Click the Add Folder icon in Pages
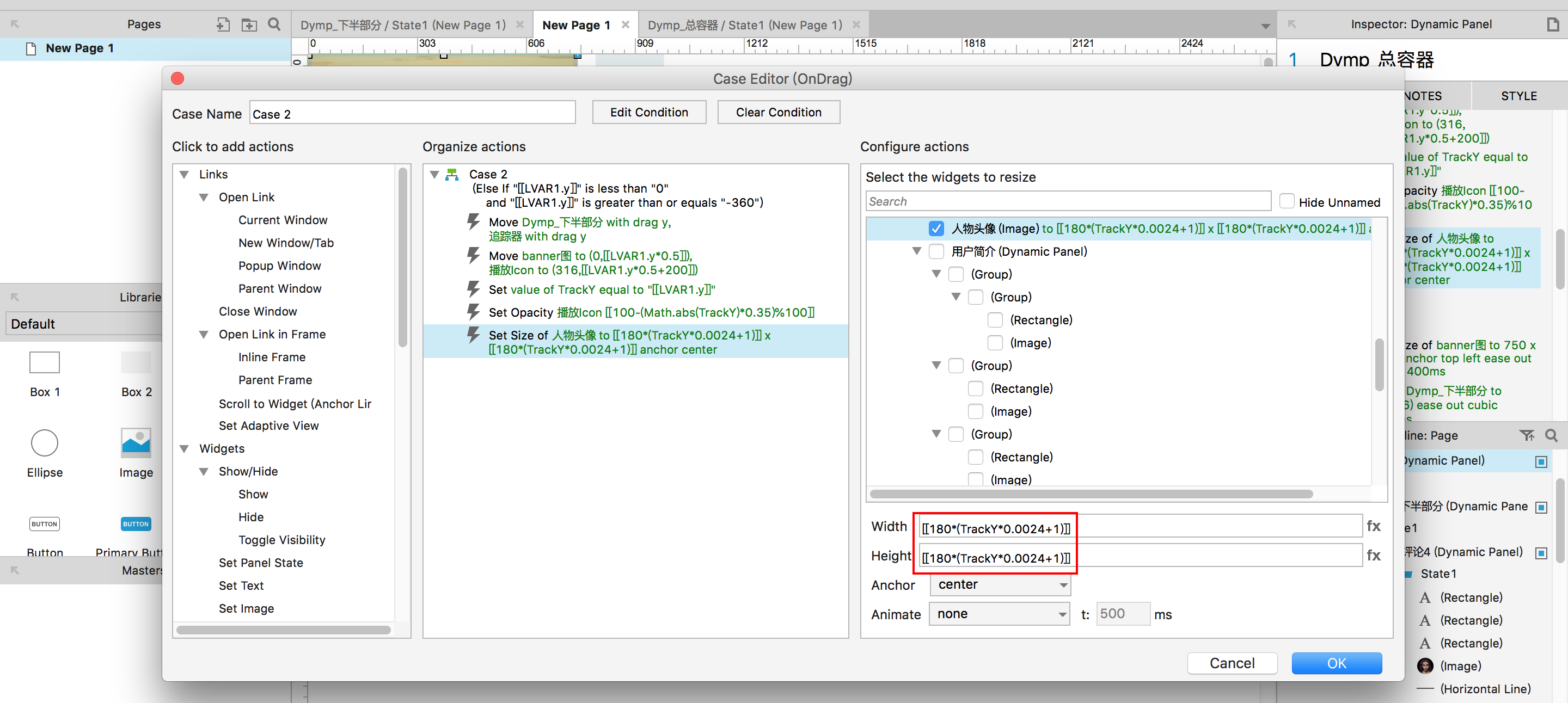The height and width of the screenshot is (703, 1568). 249,24
